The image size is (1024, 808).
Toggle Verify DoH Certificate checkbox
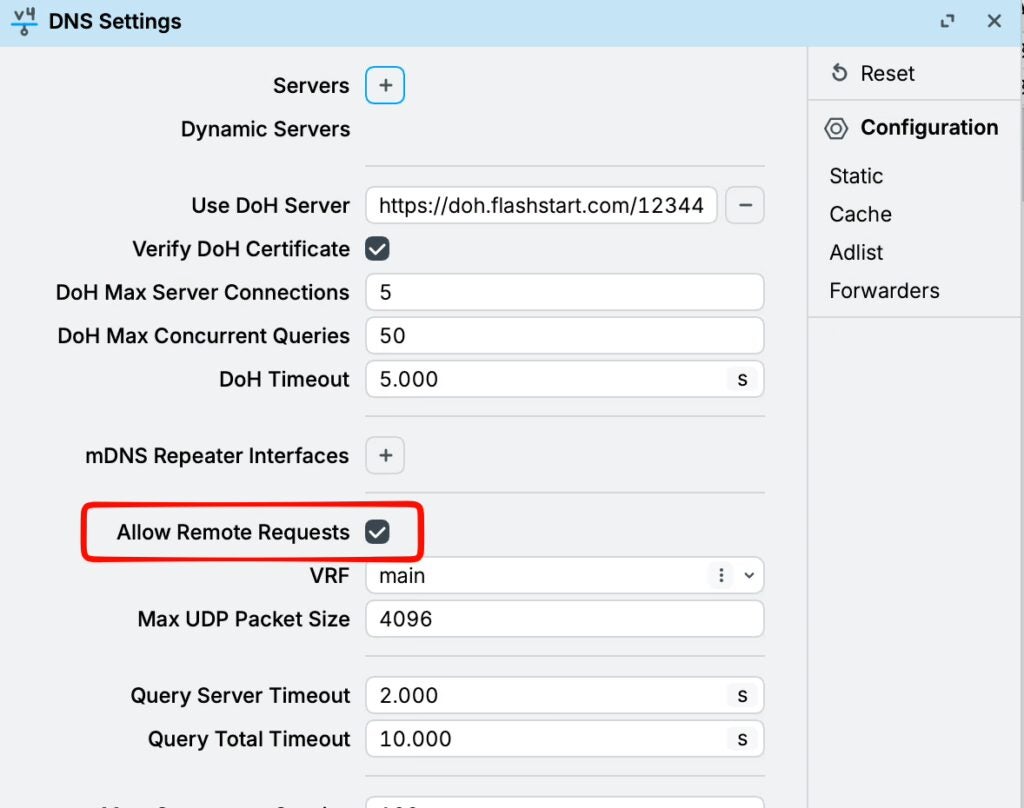pos(377,249)
